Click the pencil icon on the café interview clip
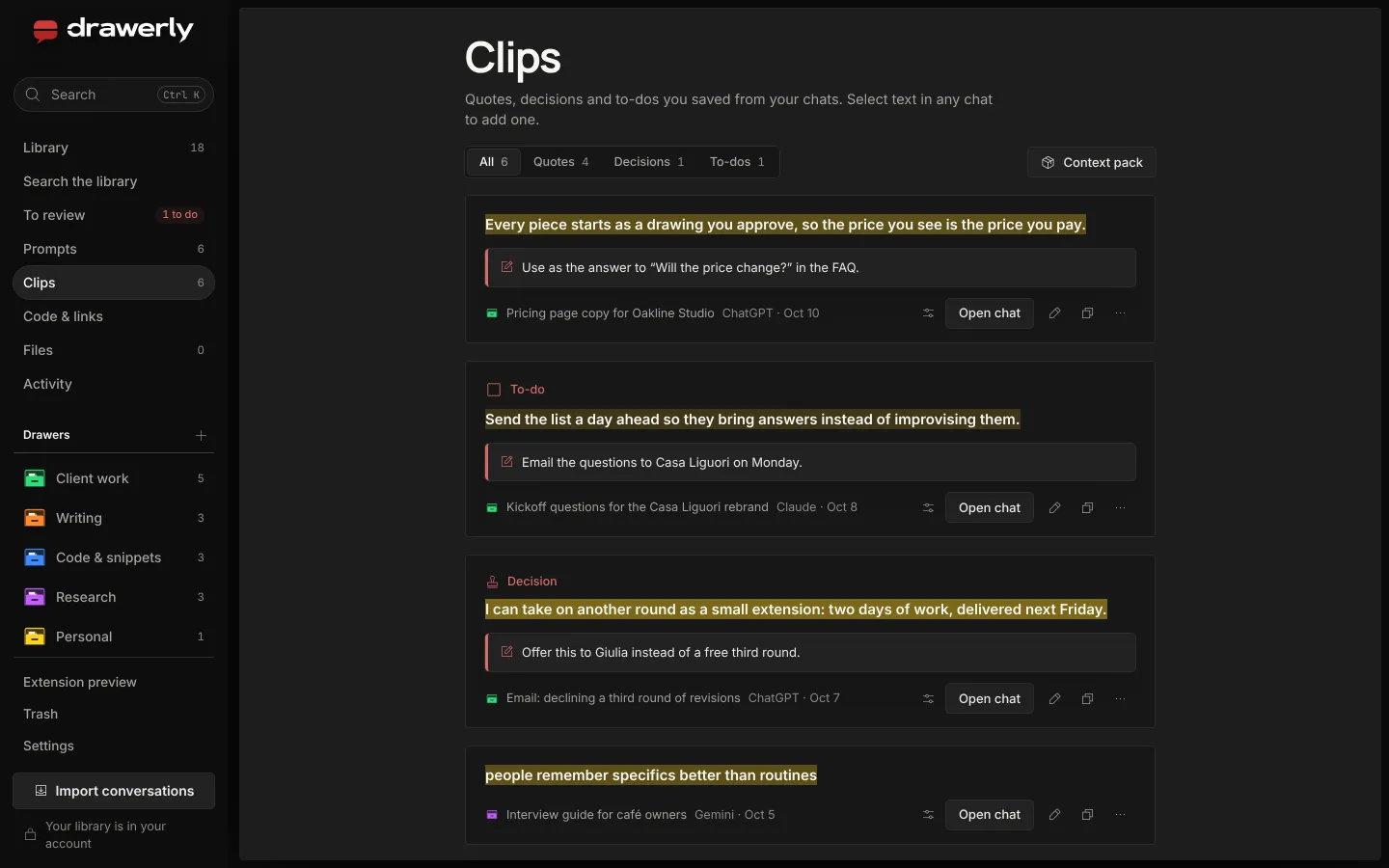This screenshot has height=868, width=1389. (1055, 815)
